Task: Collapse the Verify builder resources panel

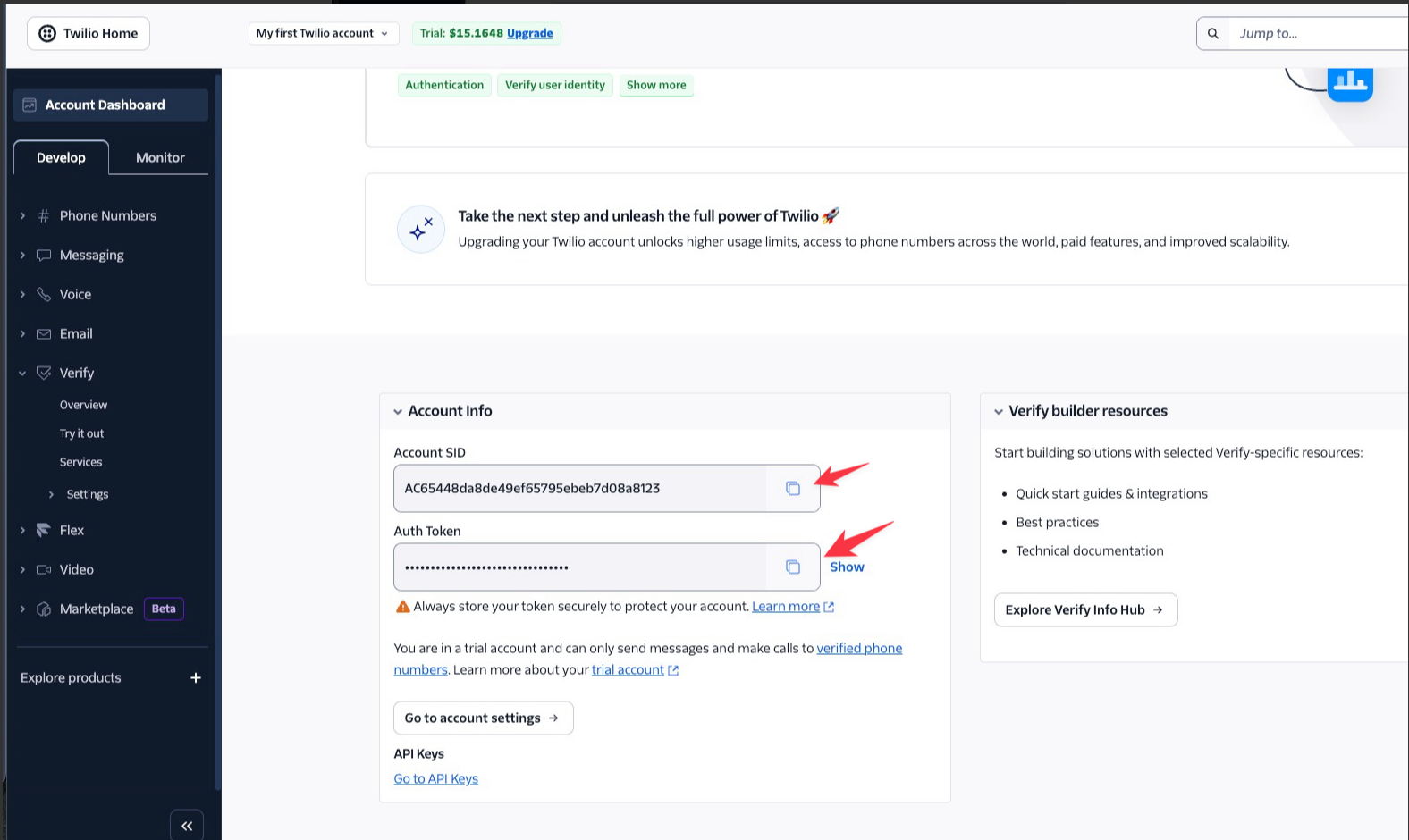Action: point(999,411)
